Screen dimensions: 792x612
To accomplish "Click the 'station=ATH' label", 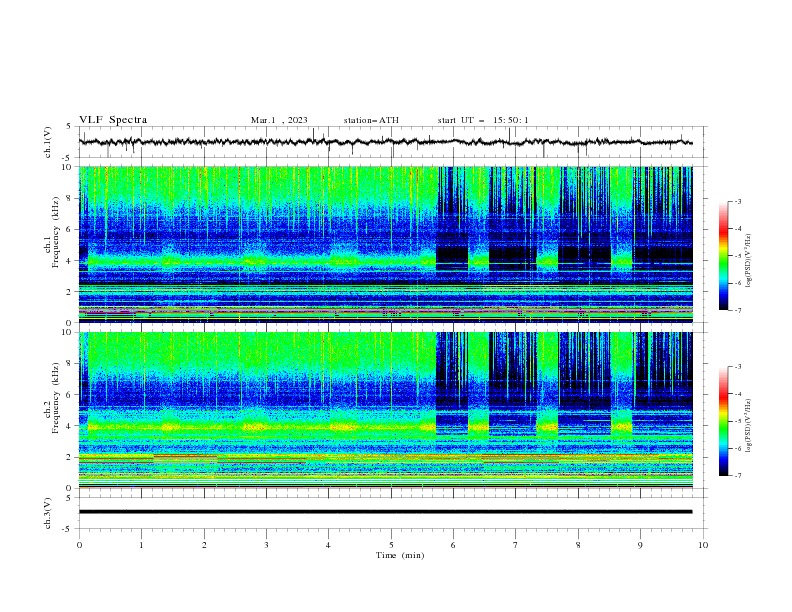I will click(x=371, y=120).
